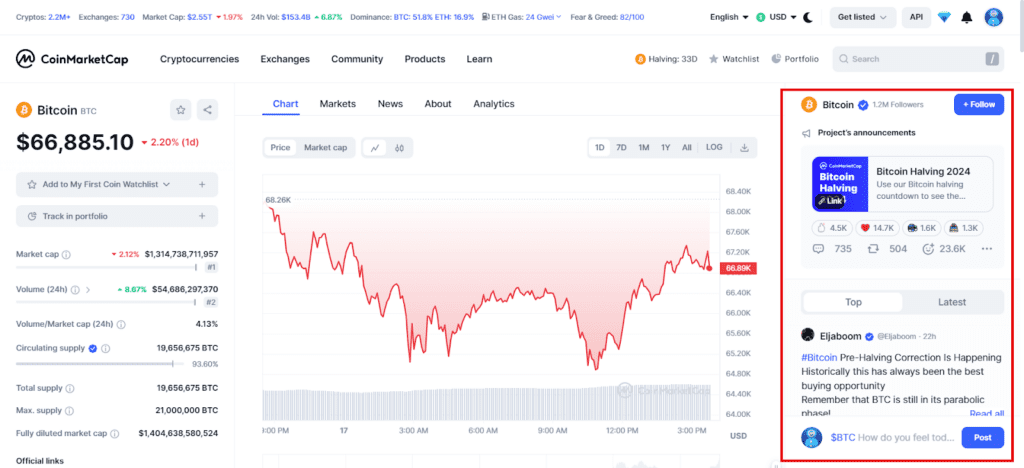
Task: Open comments on the announcement (735)
Action: click(832, 249)
